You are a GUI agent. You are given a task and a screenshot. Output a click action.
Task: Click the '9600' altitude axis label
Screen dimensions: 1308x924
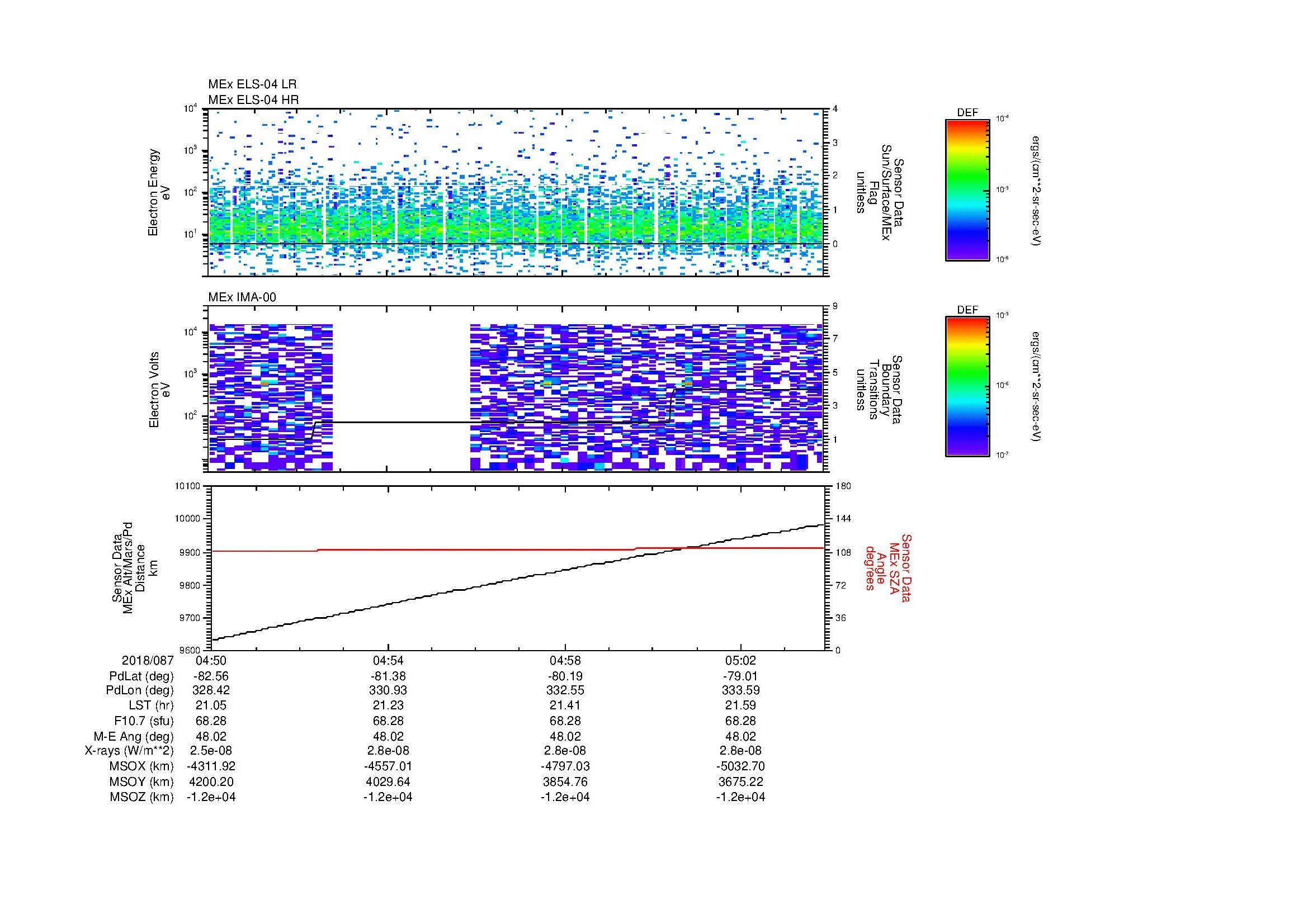pyautogui.click(x=191, y=650)
